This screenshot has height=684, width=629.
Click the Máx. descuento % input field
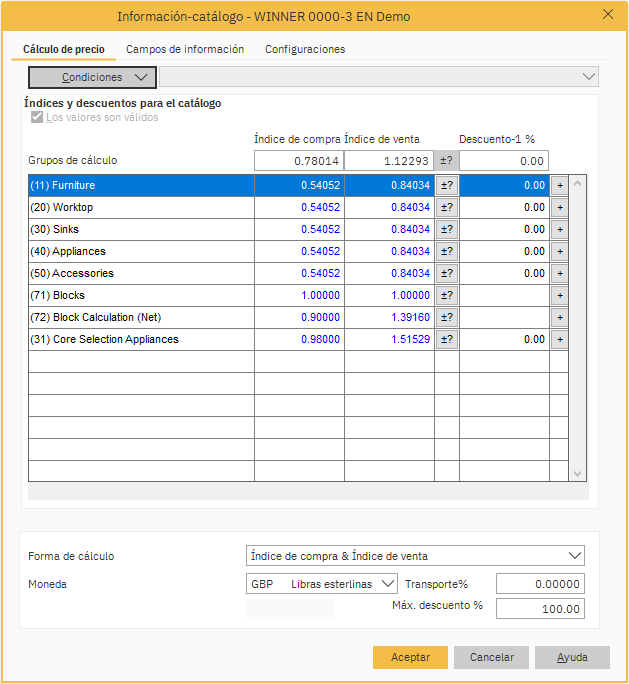pyautogui.click(x=540, y=609)
